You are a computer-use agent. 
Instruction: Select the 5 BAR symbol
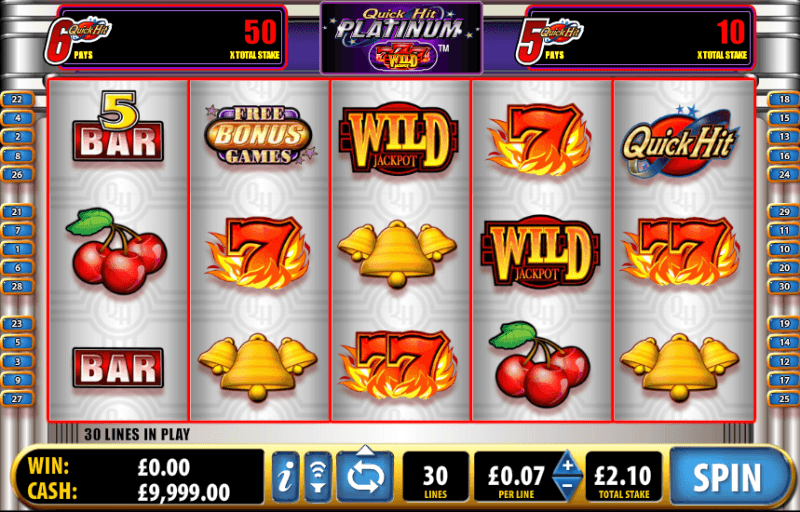pos(118,126)
